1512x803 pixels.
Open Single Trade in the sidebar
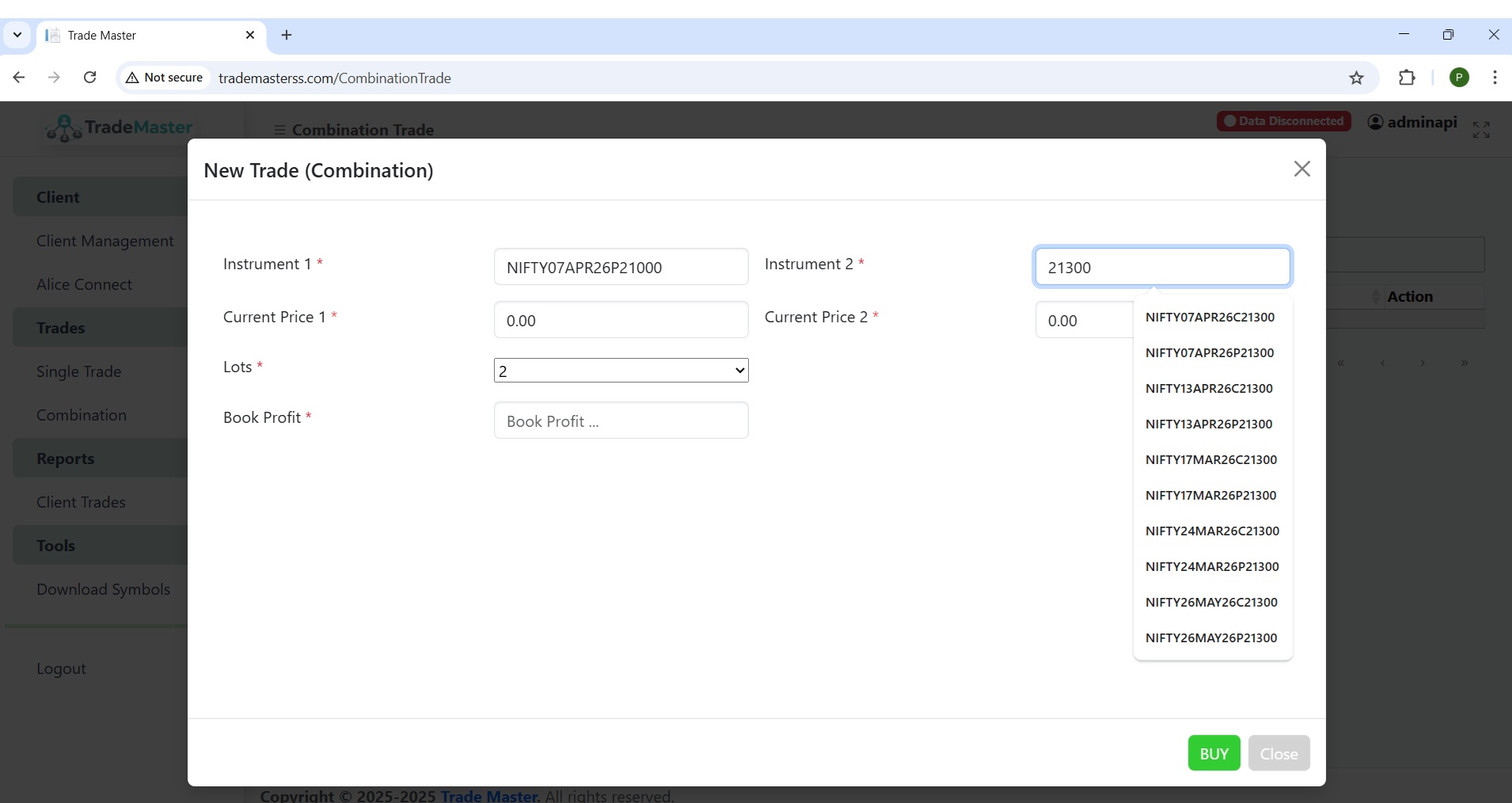(78, 371)
